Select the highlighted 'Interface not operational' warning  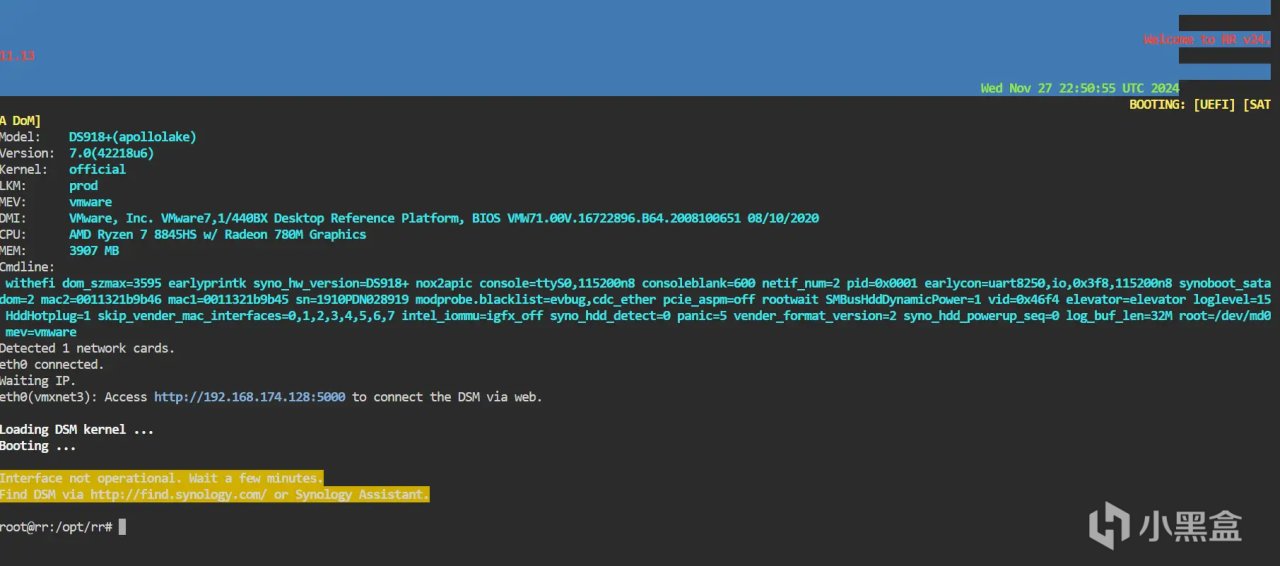click(x=161, y=478)
